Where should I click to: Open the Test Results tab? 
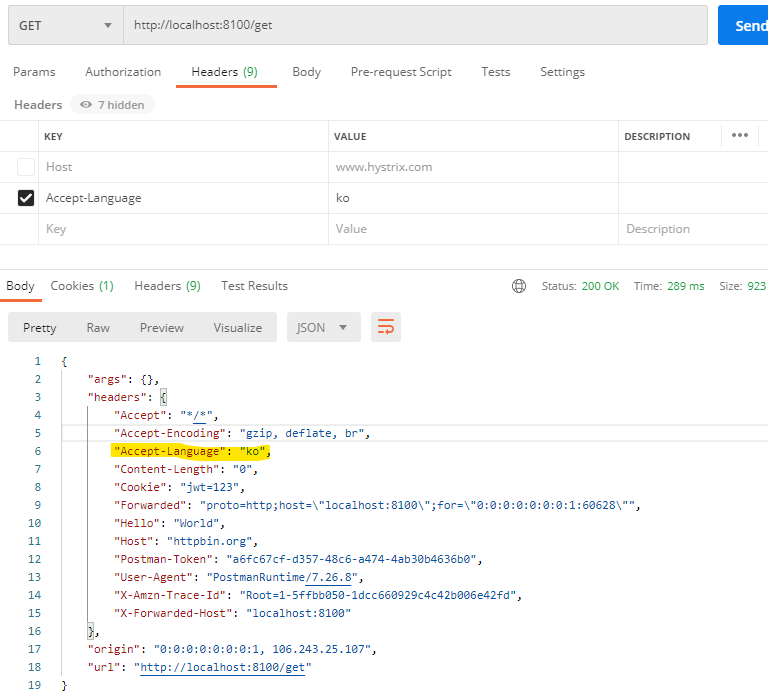pyautogui.click(x=255, y=286)
